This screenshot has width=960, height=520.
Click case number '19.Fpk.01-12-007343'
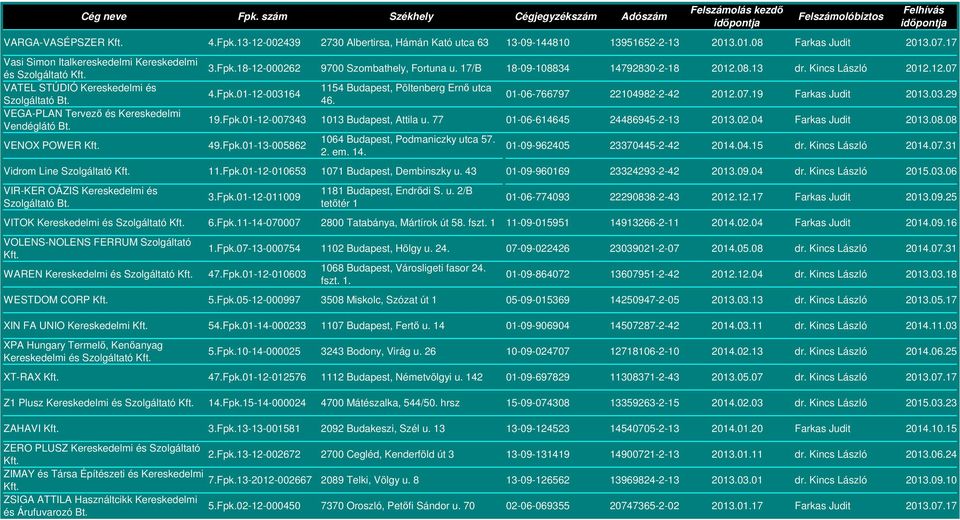(x=257, y=120)
